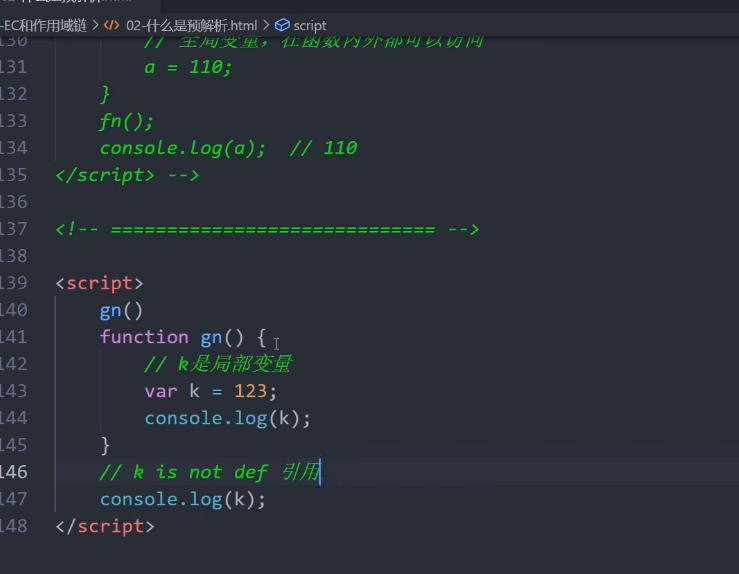Open the script breadcrumb segment
This screenshot has height=574, width=739.
(x=310, y=25)
